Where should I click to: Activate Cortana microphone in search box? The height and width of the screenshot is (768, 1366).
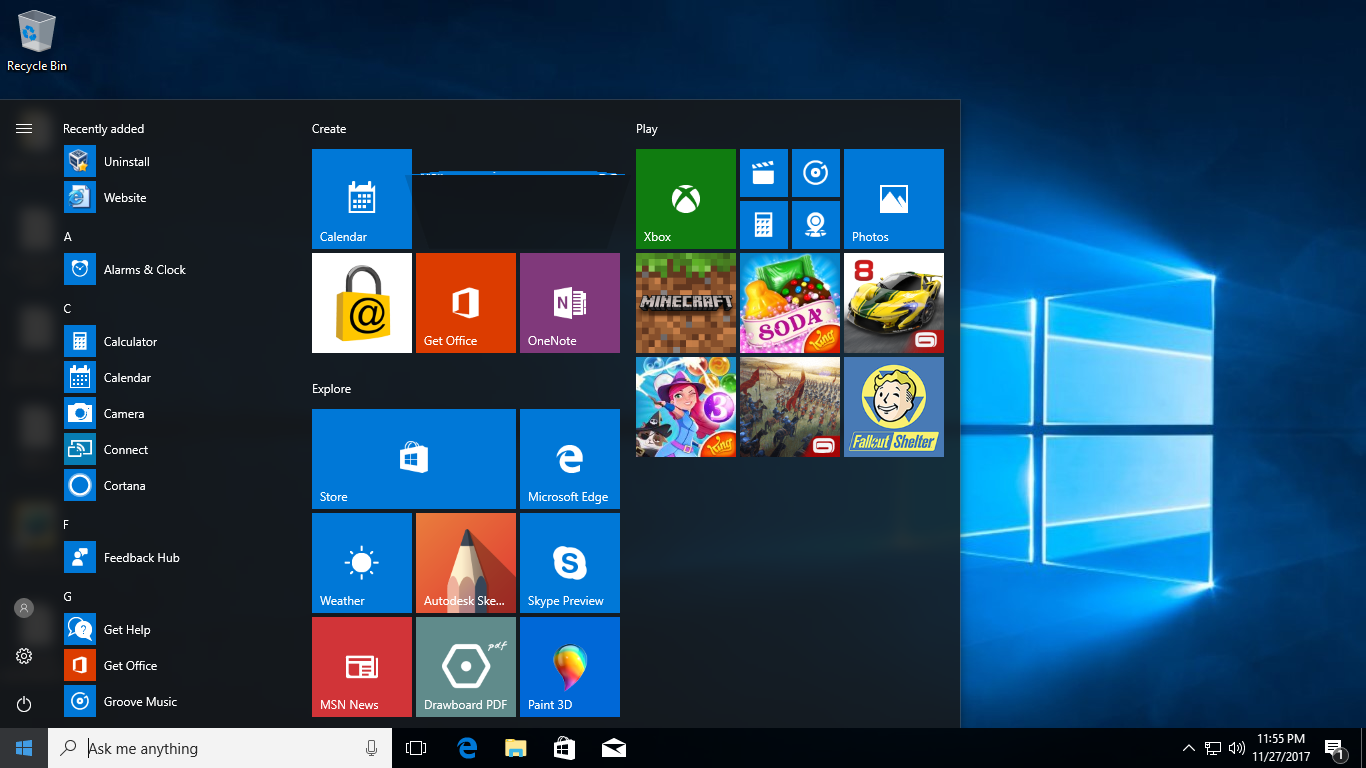(372, 748)
